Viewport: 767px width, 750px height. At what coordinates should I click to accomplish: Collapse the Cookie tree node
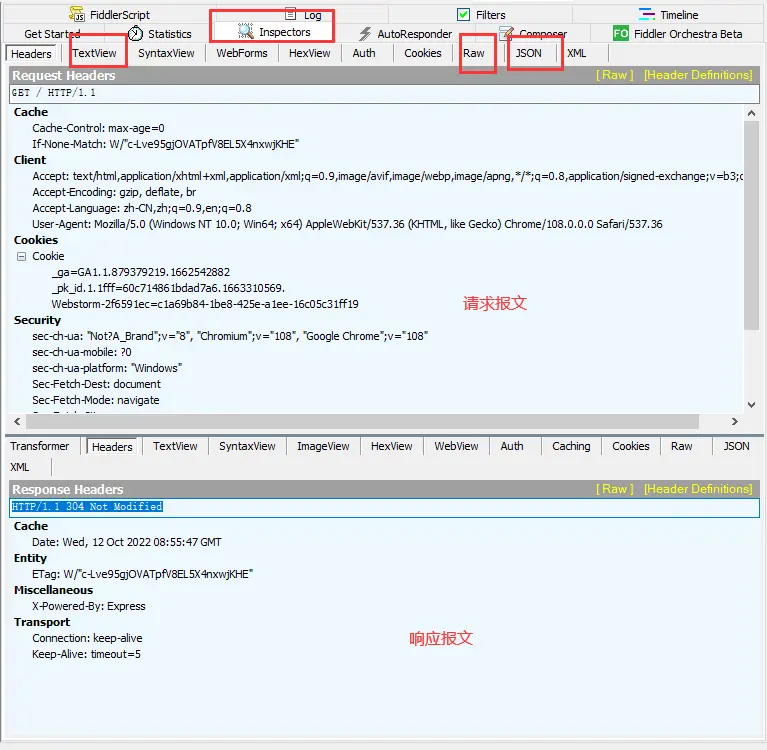21,256
